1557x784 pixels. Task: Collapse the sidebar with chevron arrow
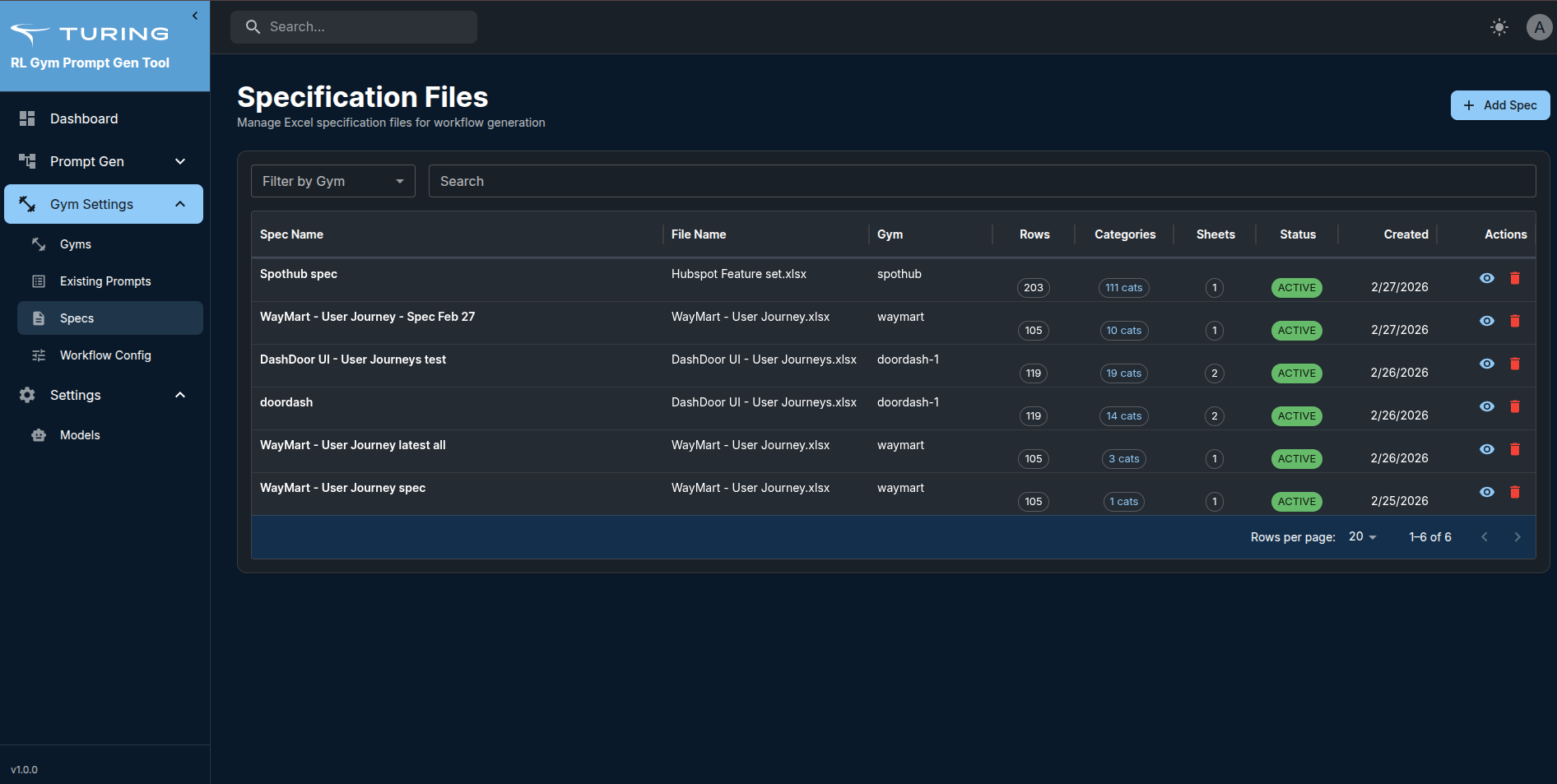tap(195, 16)
